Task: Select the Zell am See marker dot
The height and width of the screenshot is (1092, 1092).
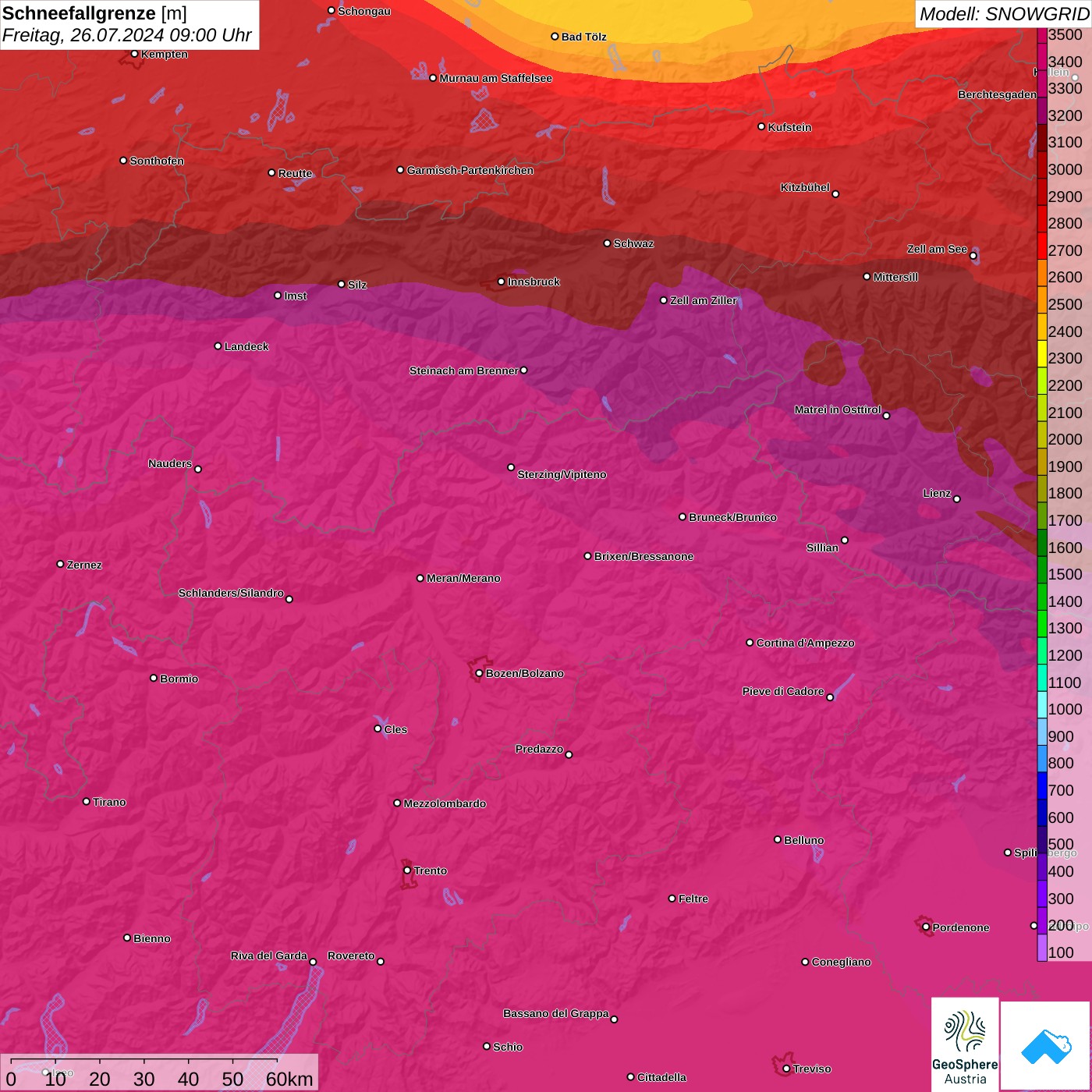Action: click(x=973, y=256)
